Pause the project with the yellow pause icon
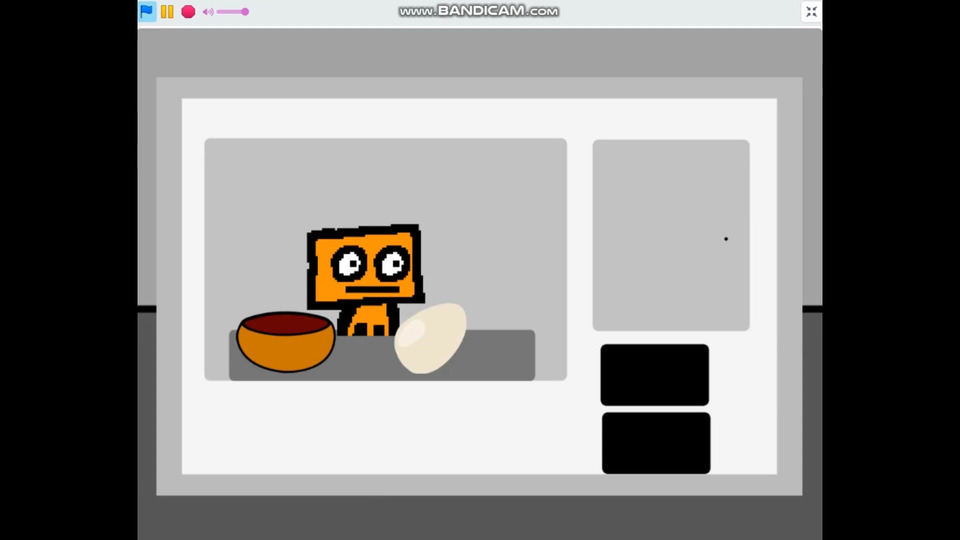 [x=167, y=11]
